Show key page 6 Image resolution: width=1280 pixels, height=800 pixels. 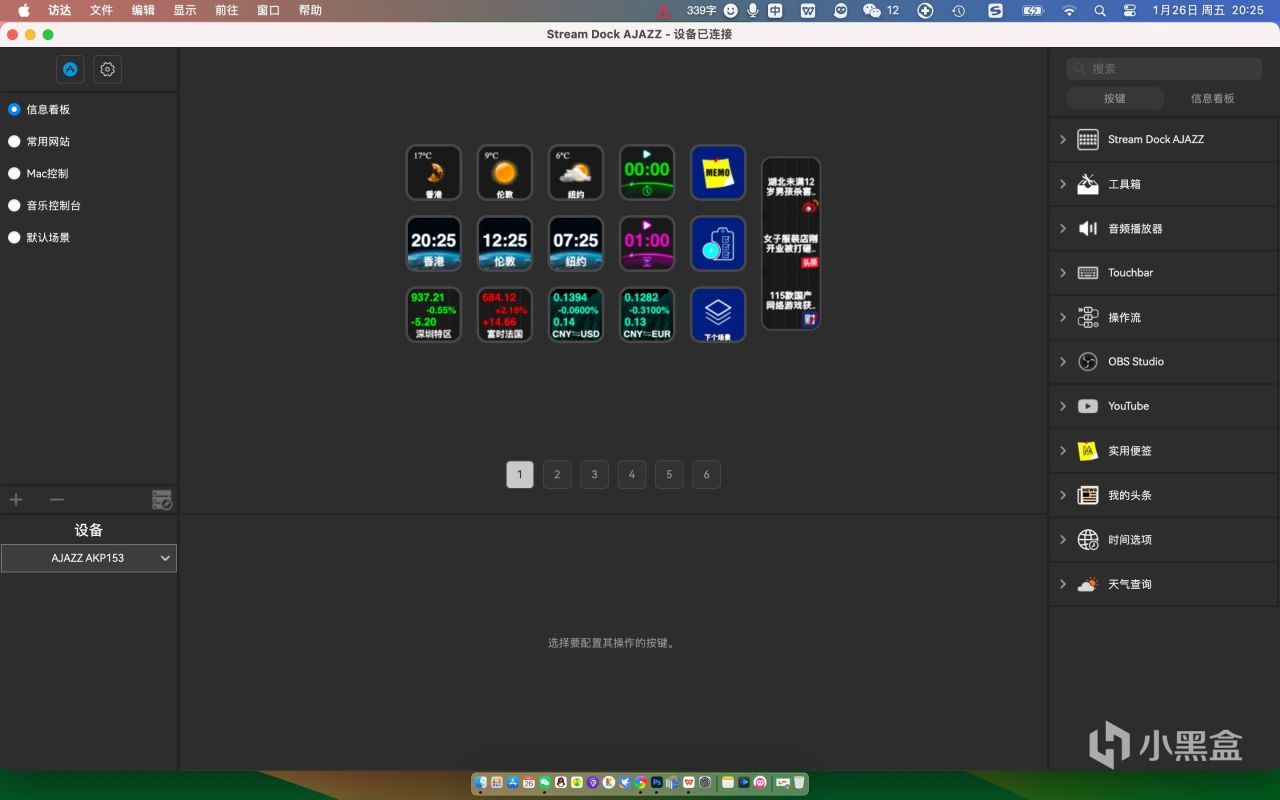point(706,474)
